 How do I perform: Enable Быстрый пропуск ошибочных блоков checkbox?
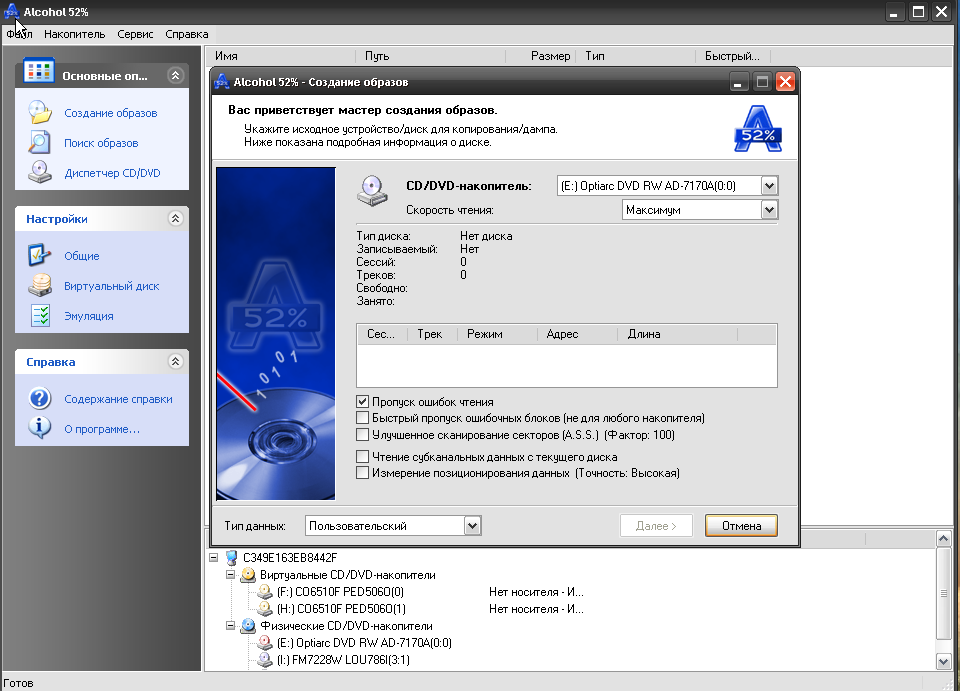tap(362, 418)
